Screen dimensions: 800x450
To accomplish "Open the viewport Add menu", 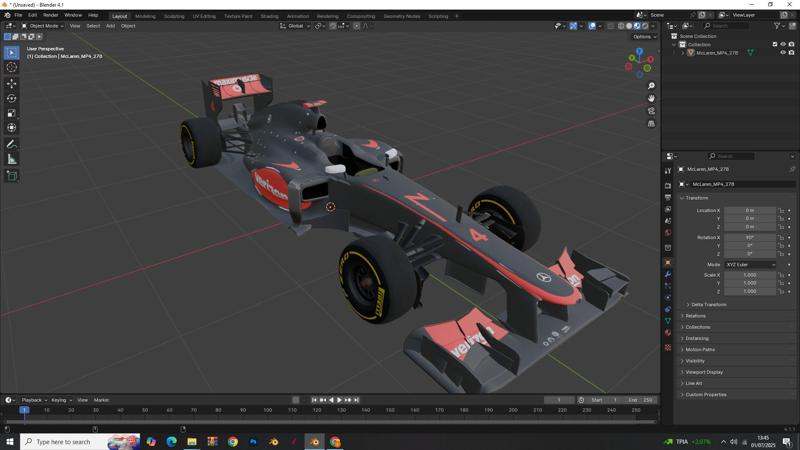I will point(110,26).
